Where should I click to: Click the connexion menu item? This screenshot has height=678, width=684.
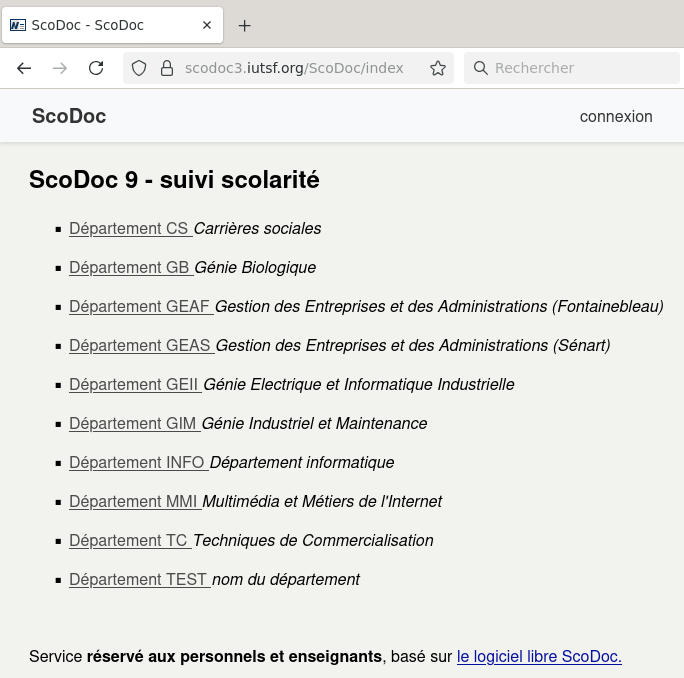click(615, 116)
